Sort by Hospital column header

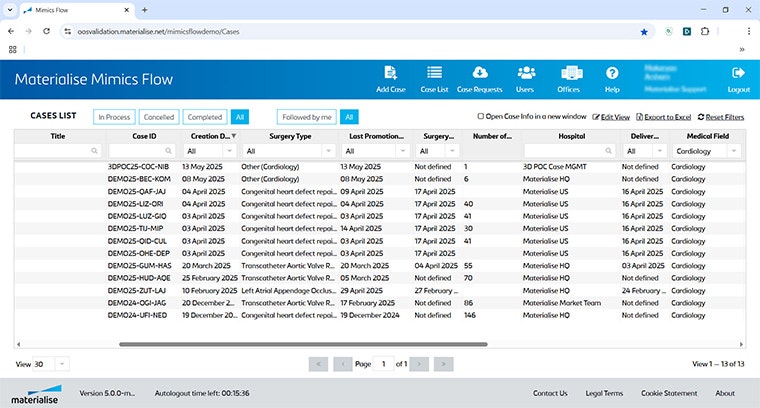tap(572, 136)
